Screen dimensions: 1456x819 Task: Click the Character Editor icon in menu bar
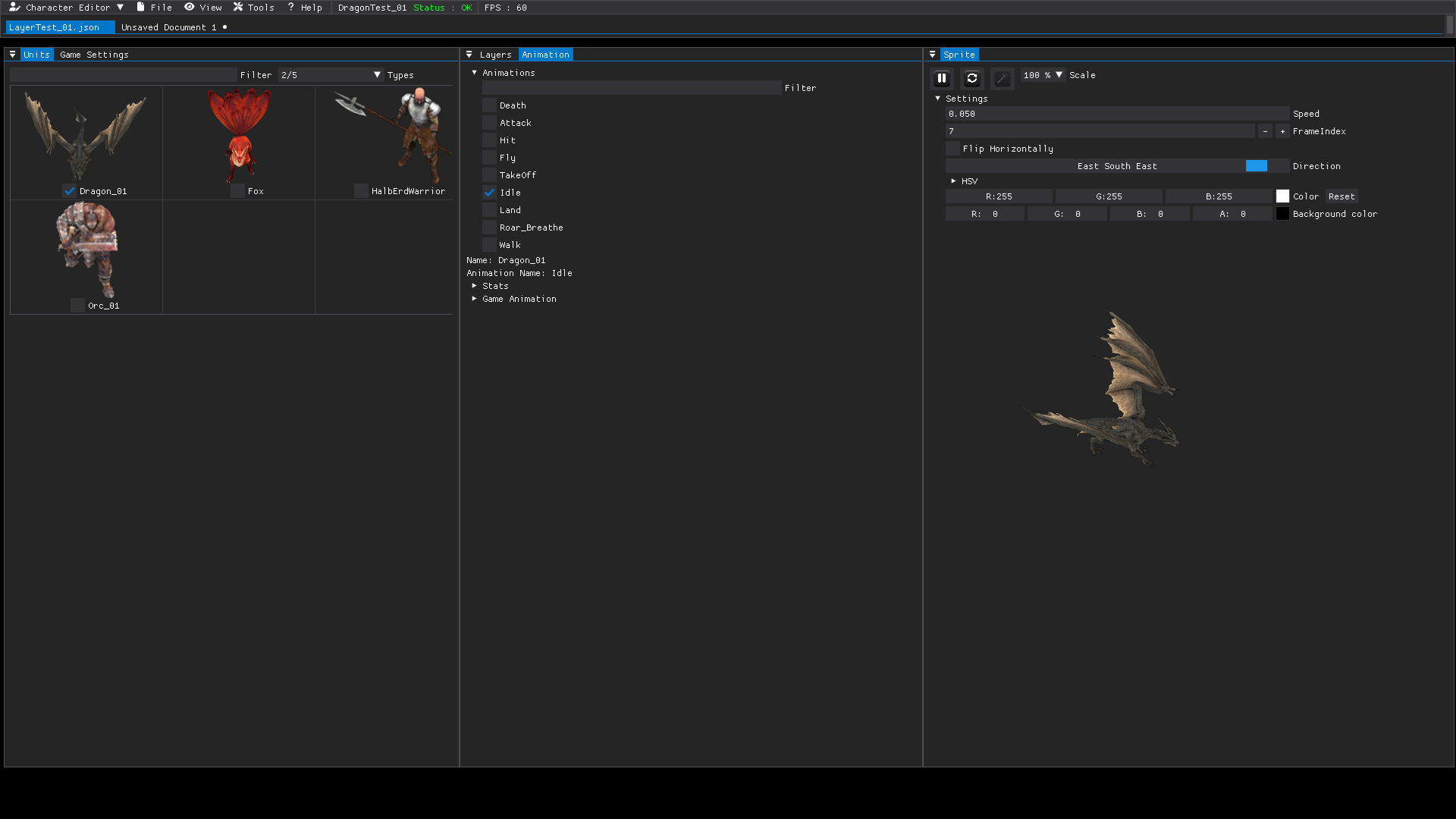[x=15, y=7]
